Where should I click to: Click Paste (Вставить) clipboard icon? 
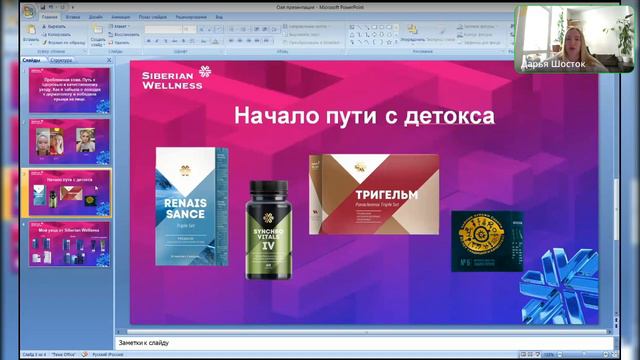(31, 30)
